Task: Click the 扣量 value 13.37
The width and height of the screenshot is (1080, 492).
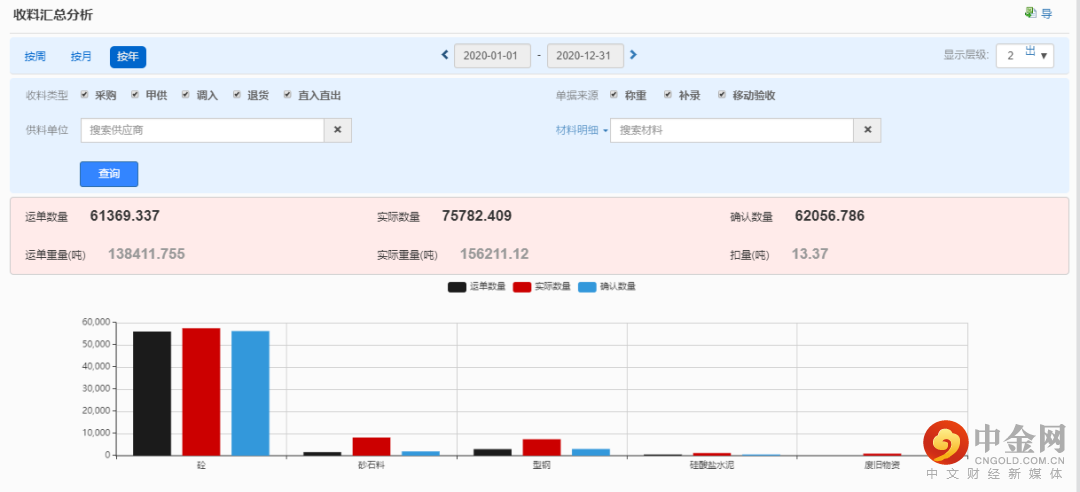Action: click(810, 254)
